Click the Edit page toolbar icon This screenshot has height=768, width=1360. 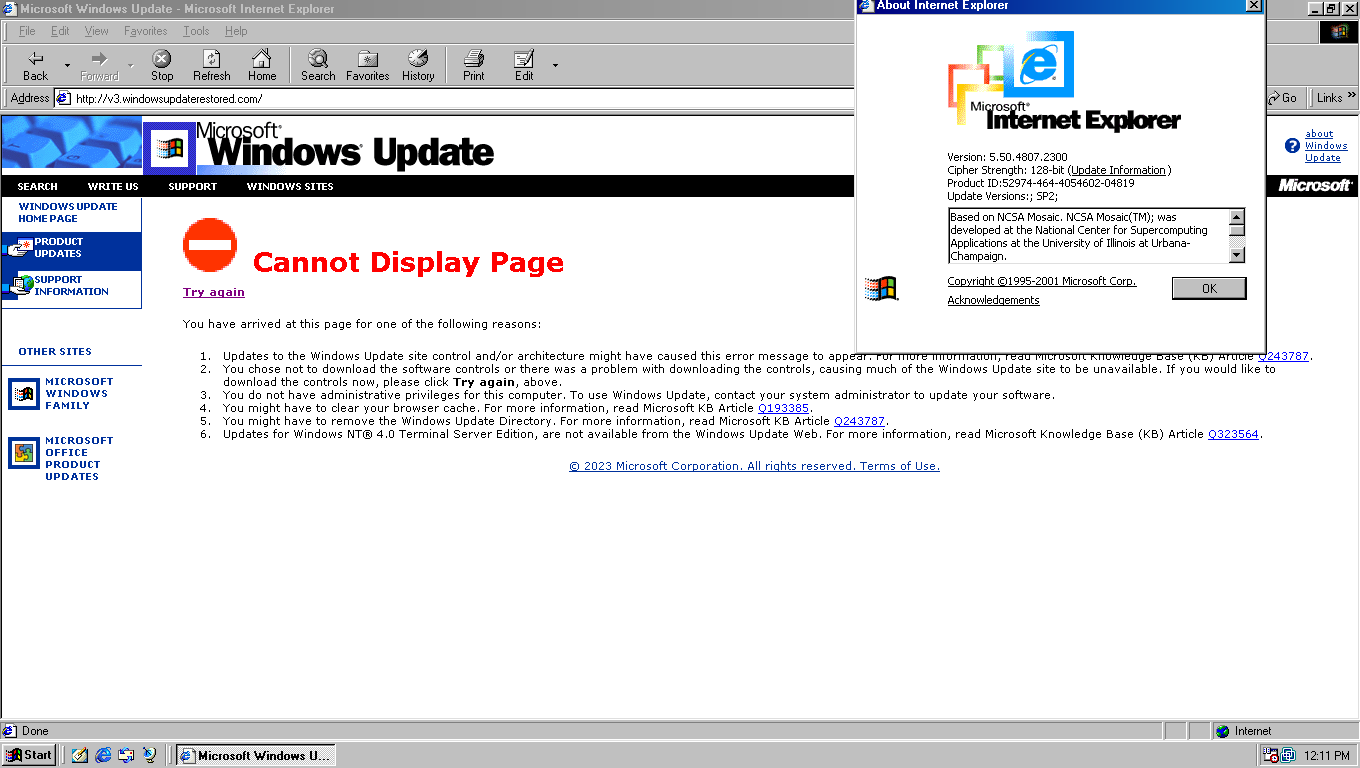pyautogui.click(x=524, y=59)
